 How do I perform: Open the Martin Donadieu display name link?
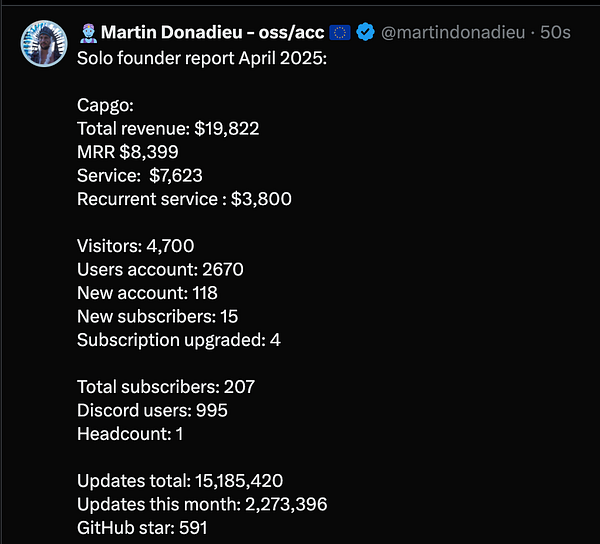pos(212,33)
